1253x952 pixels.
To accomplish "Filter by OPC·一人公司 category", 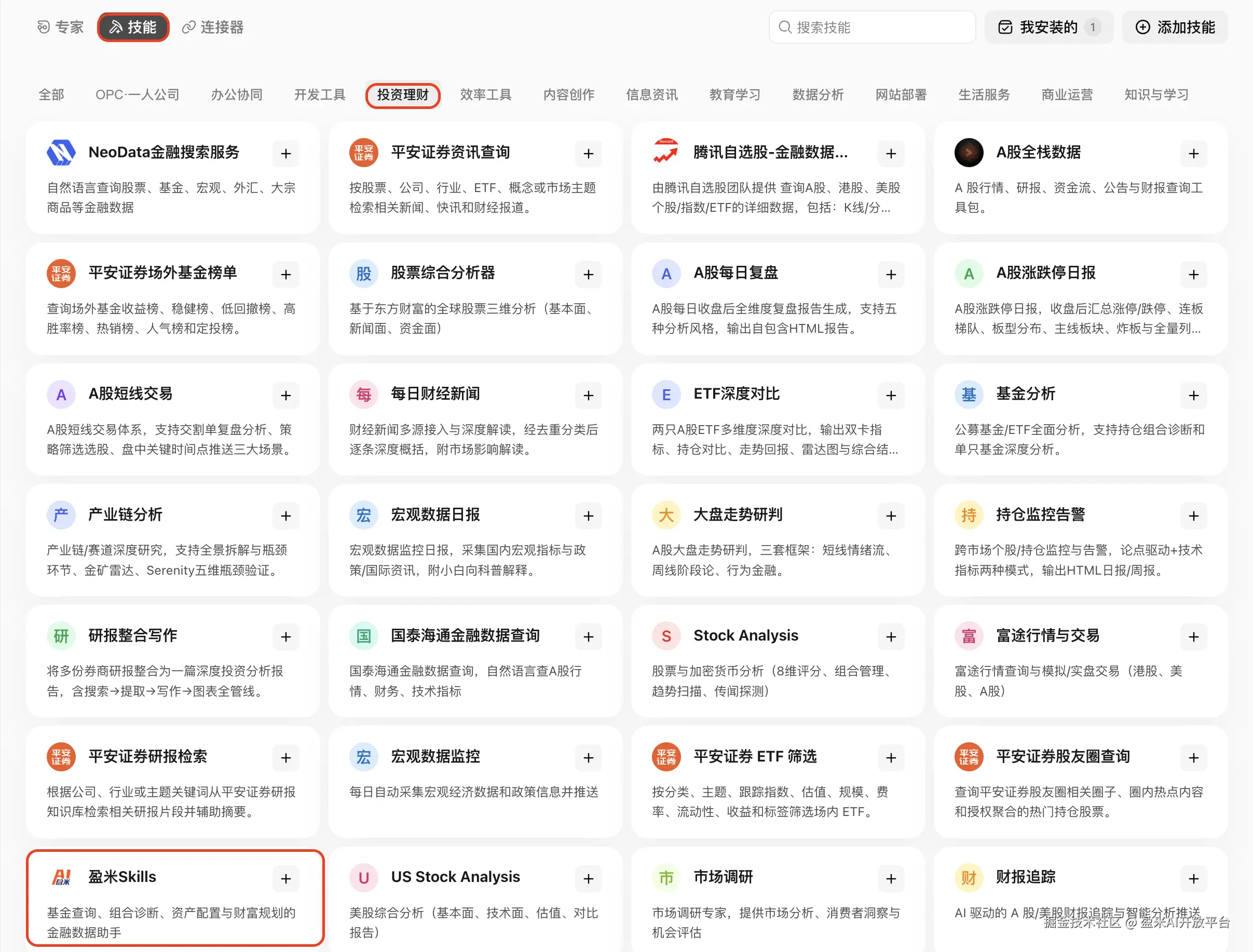I will coord(137,94).
